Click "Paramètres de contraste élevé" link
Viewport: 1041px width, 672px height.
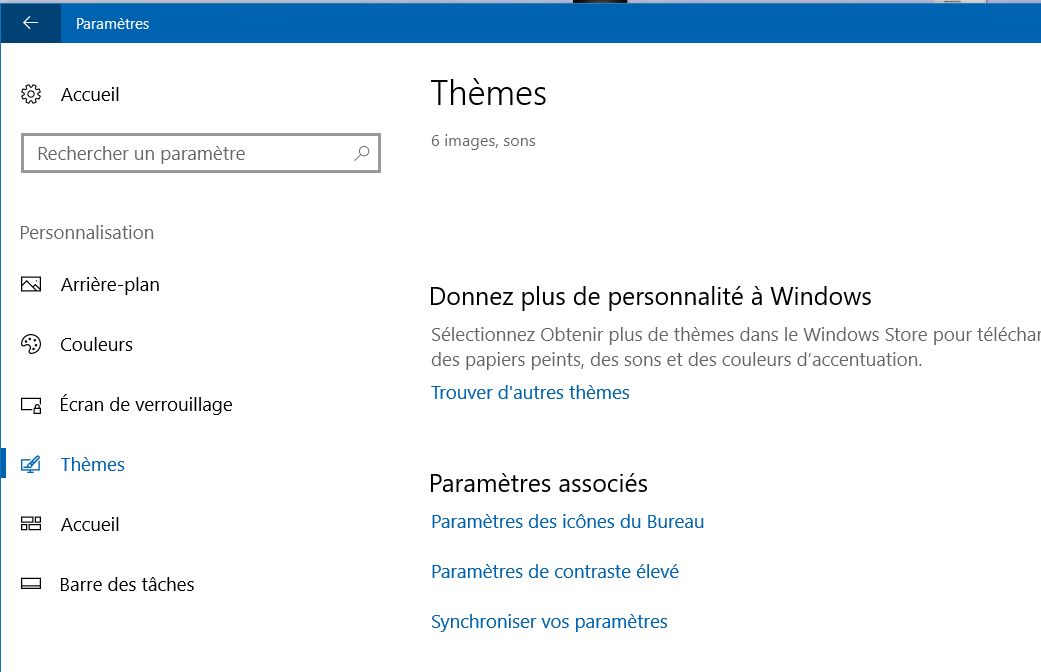[554, 572]
